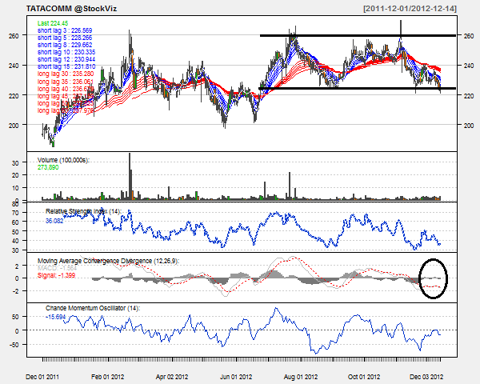Viewport: 480px width, 384px height.
Task: Click the 40 tick on the RSI axis
Action: (15, 241)
